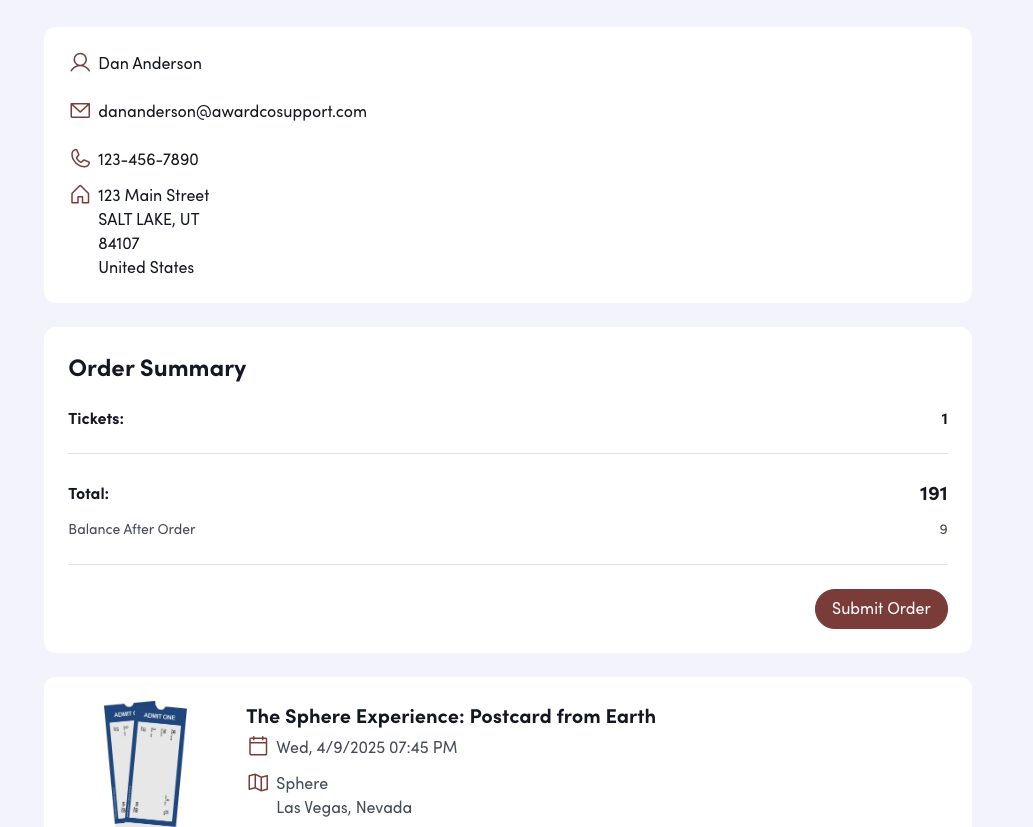This screenshot has height=827, width=1033.
Task: Click the Order Summary heading
Action: [157, 368]
